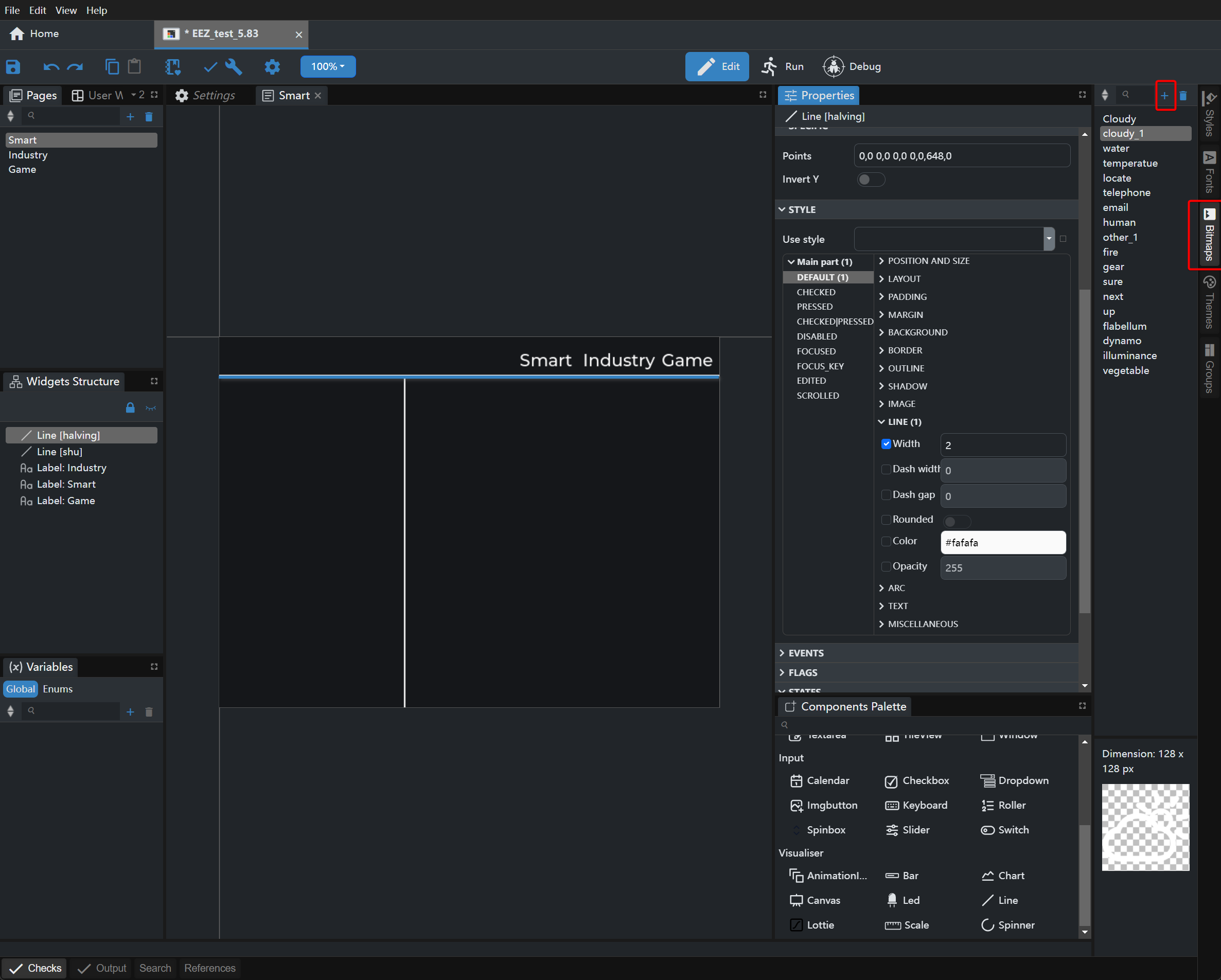
Task: Delete selected bitmap with trash icon
Action: (x=1183, y=96)
